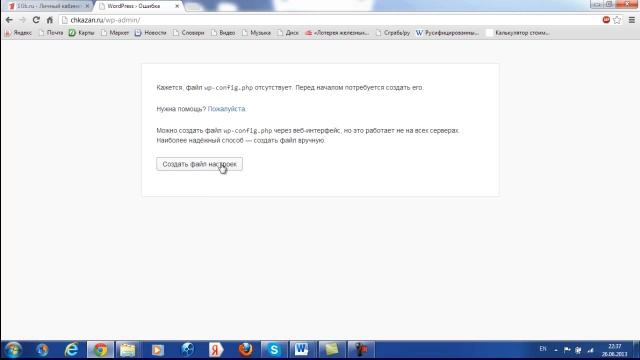Open the Windows Start menu
640x360 pixels.
(13, 350)
